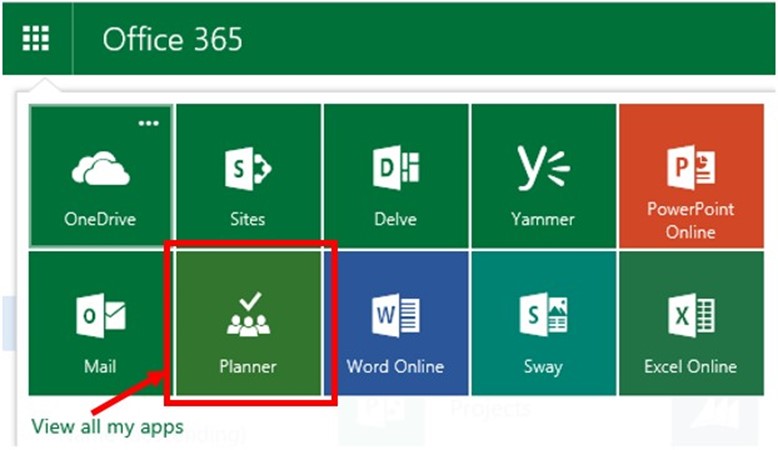Open the Word Online tile
The image size is (778, 450).
pos(396,323)
